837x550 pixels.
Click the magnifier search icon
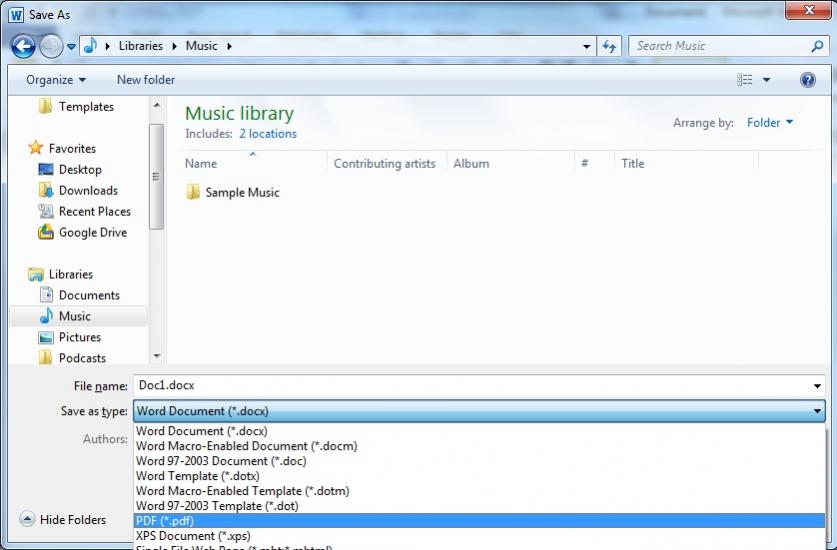817,46
